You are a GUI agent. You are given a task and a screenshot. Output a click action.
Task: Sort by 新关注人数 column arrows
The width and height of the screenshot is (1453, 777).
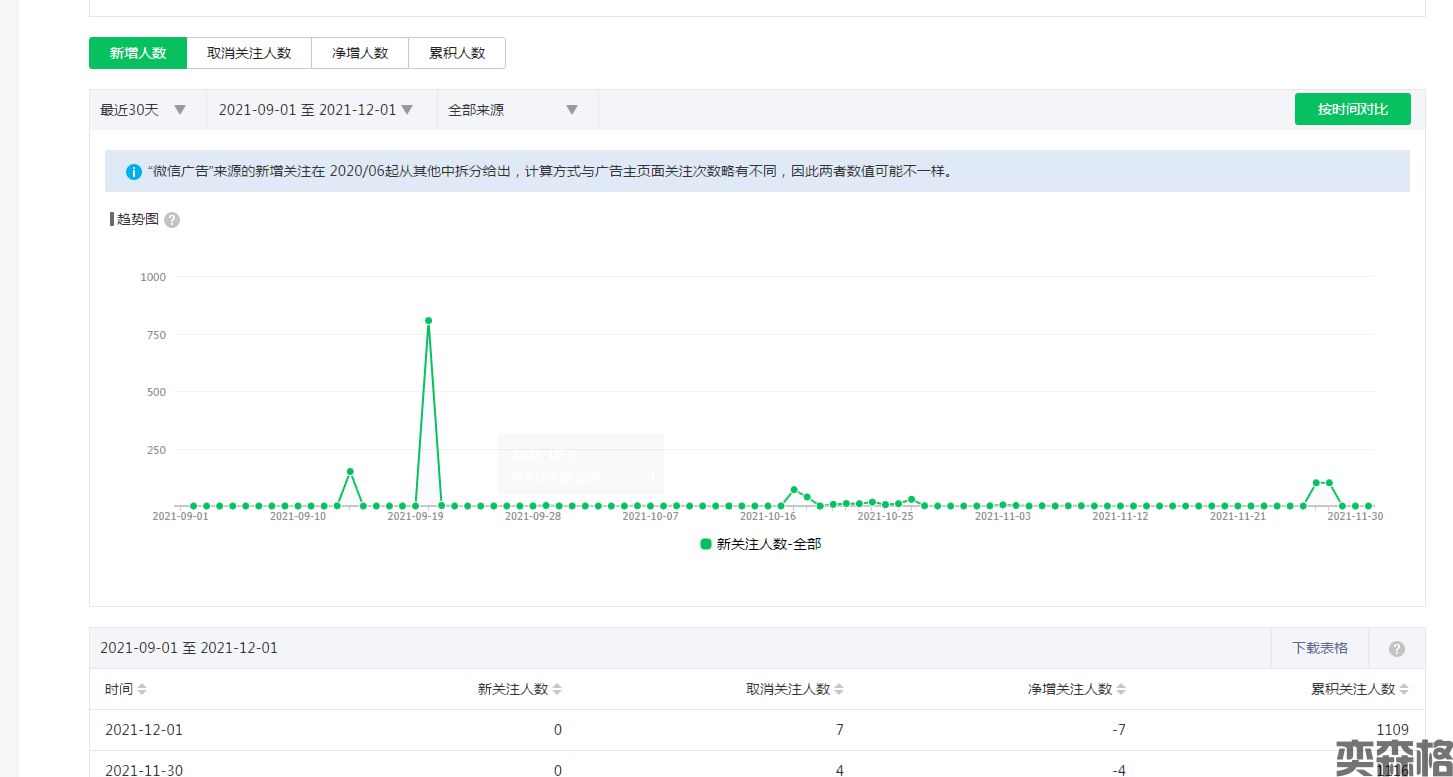pyautogui.click(x=557, y=689)
